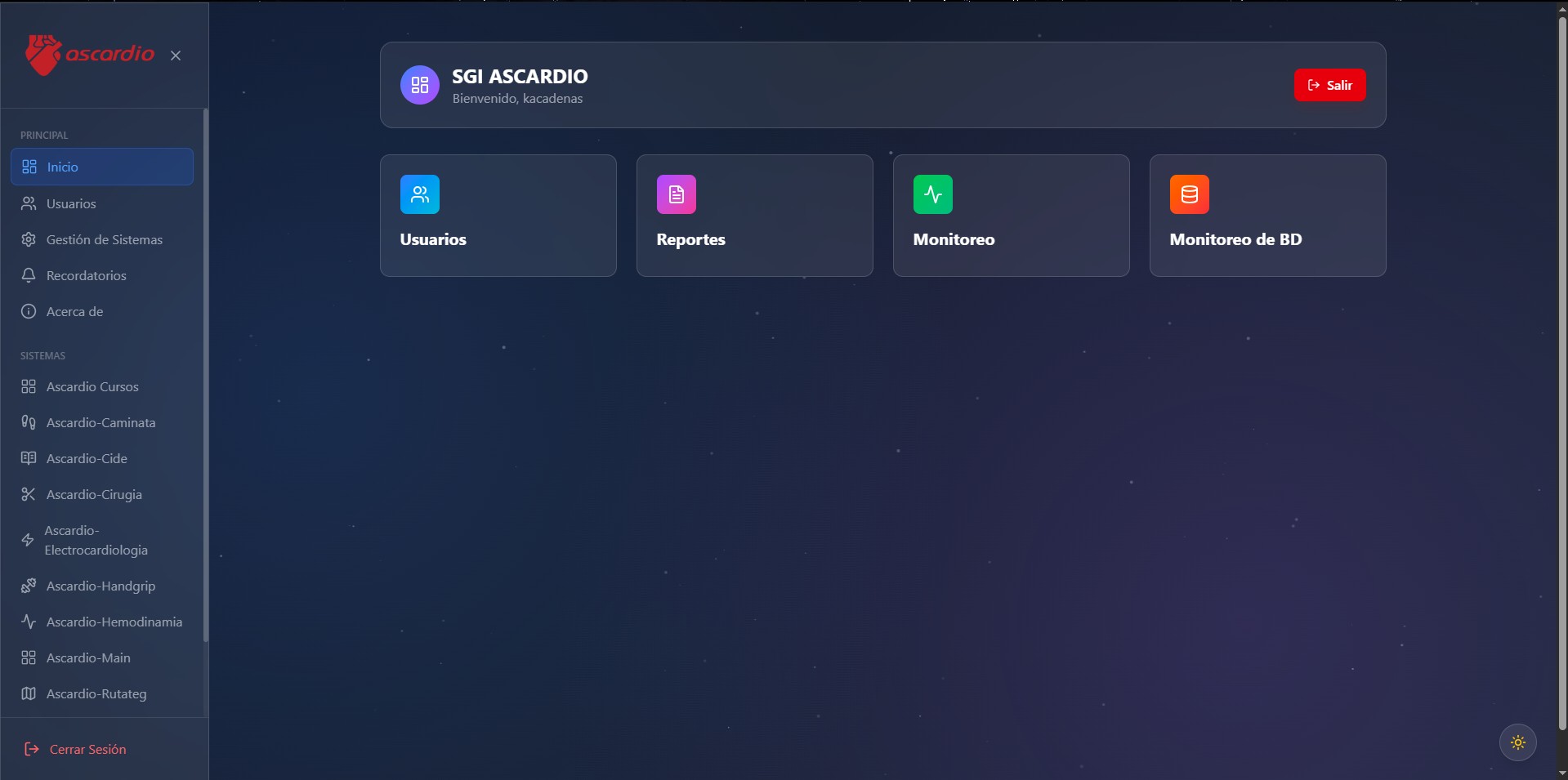Click the sidebar vertical scrollbar

[206, 376]
